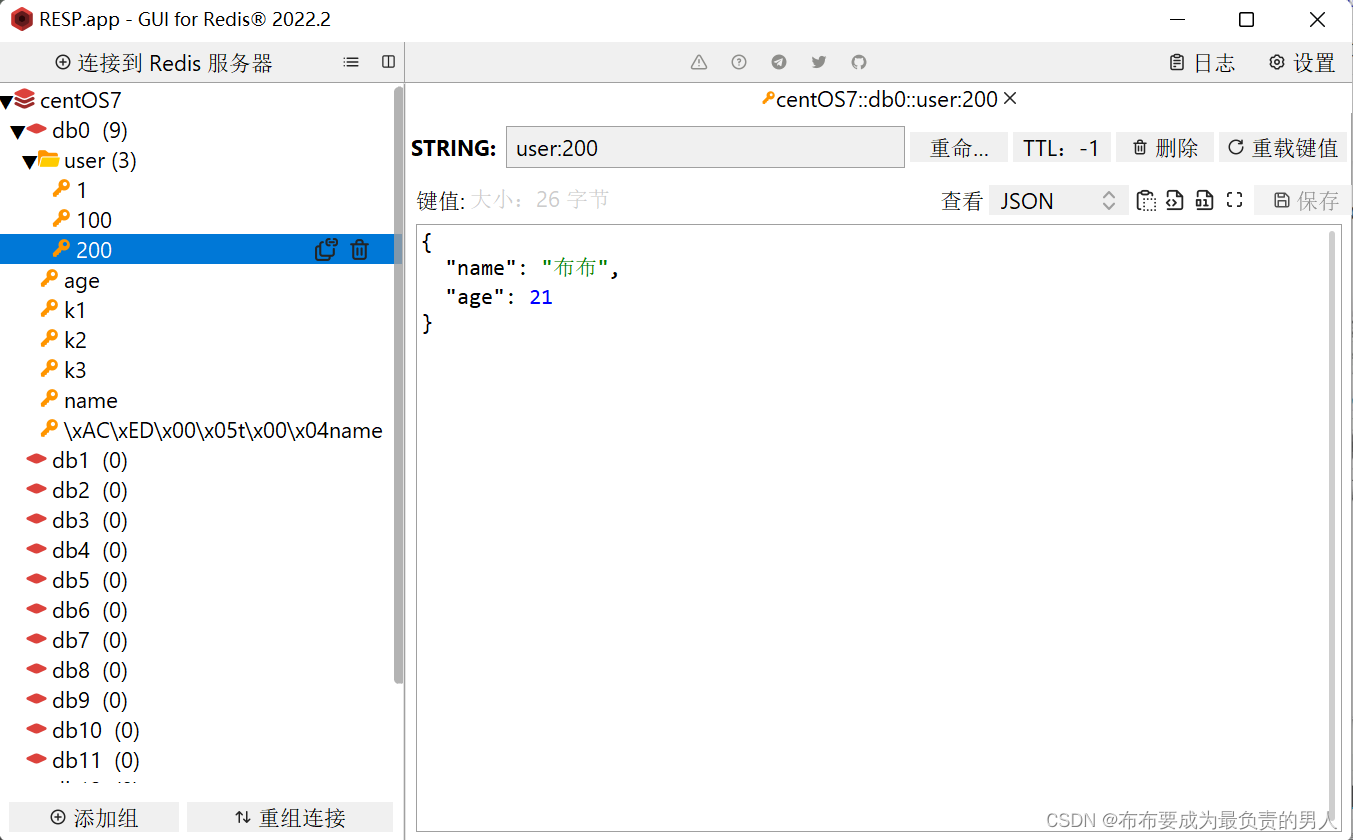Collapse the db0 database node
This screenshot has width=1353, height=840.
coord(17,132)
